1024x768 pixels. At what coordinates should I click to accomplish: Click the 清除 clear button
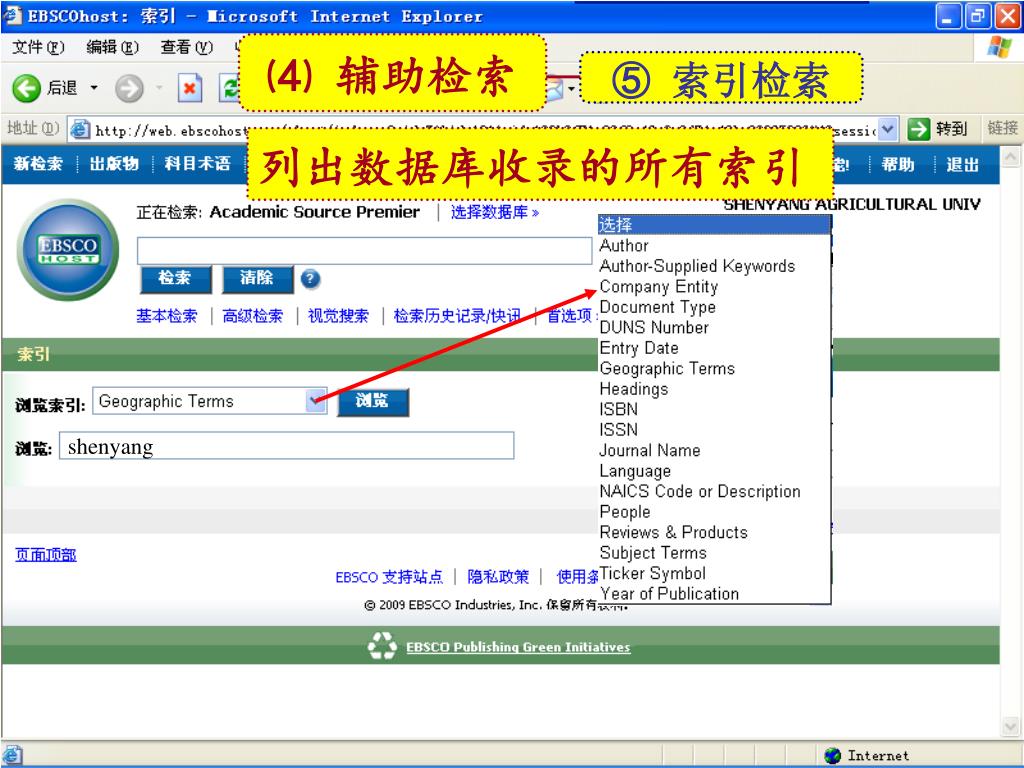257,279
